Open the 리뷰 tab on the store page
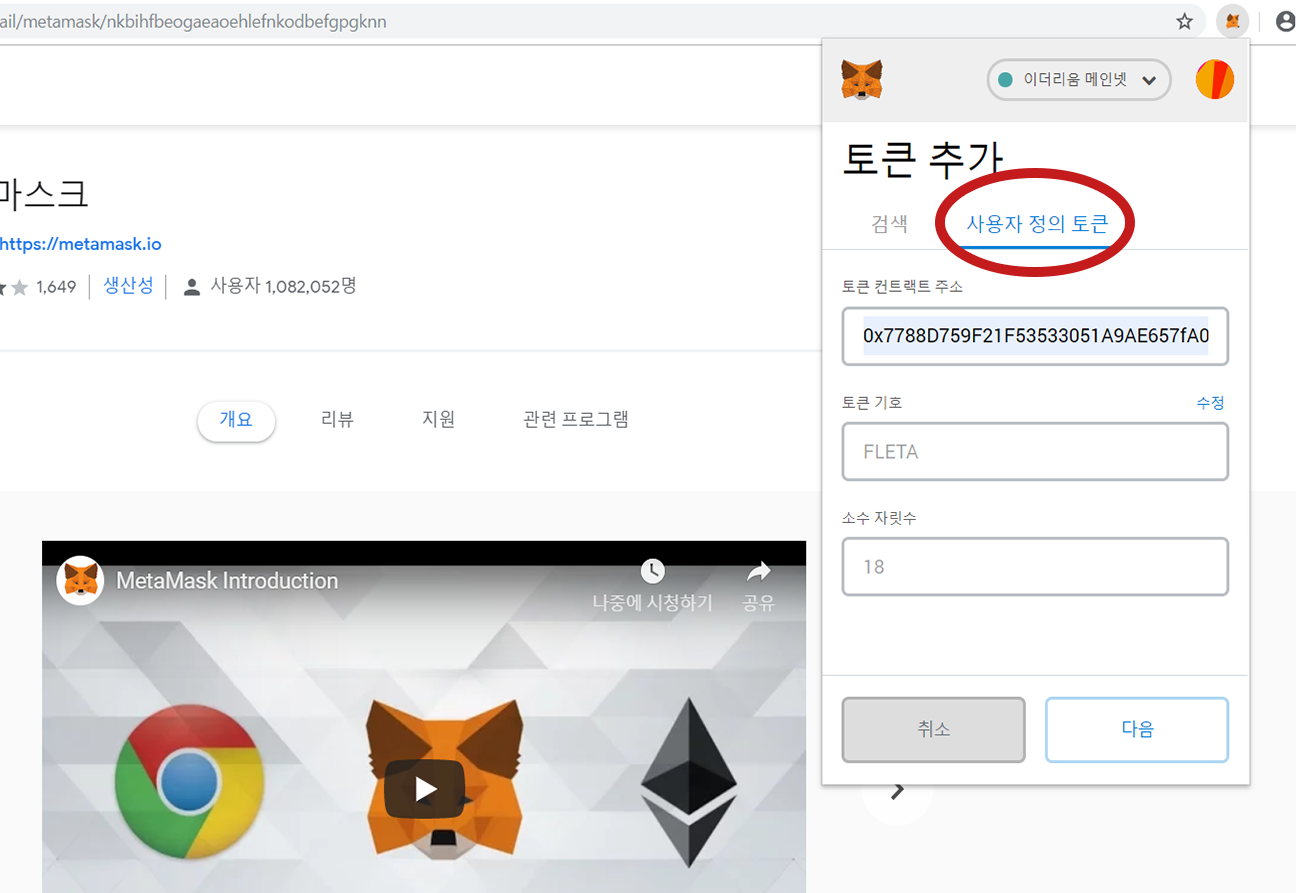The height and width of the screenshot is (893, 1296). click(x=337, y=419)
